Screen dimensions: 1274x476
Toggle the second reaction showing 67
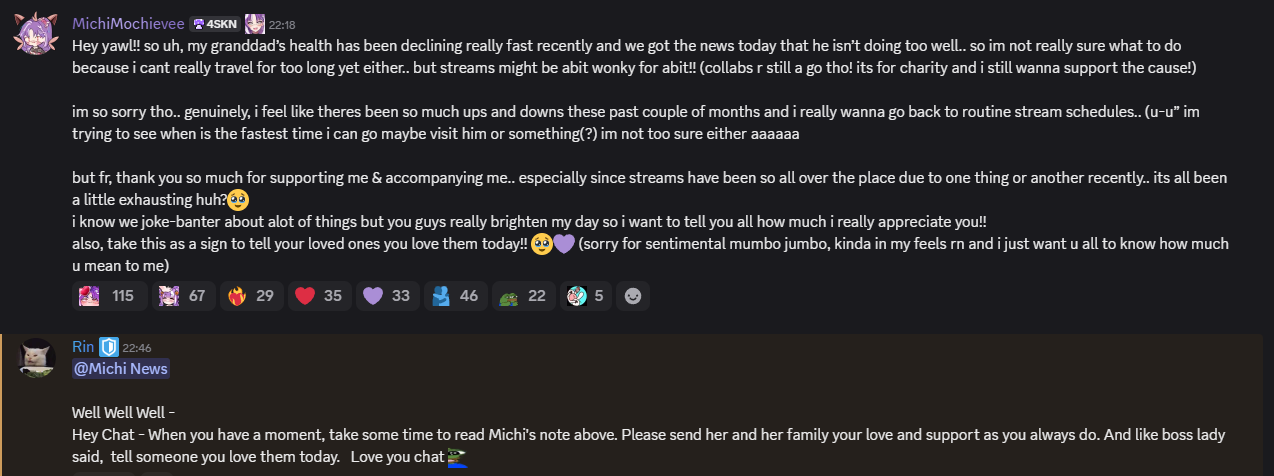[x=182, y=296]
